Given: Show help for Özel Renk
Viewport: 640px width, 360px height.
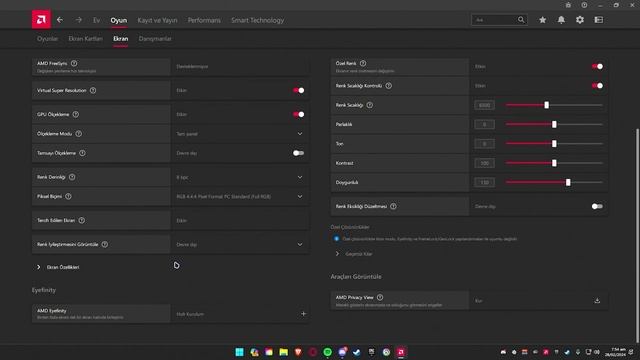Looking at the screenshot, I should pyautogui.click(x=363, y=63).
